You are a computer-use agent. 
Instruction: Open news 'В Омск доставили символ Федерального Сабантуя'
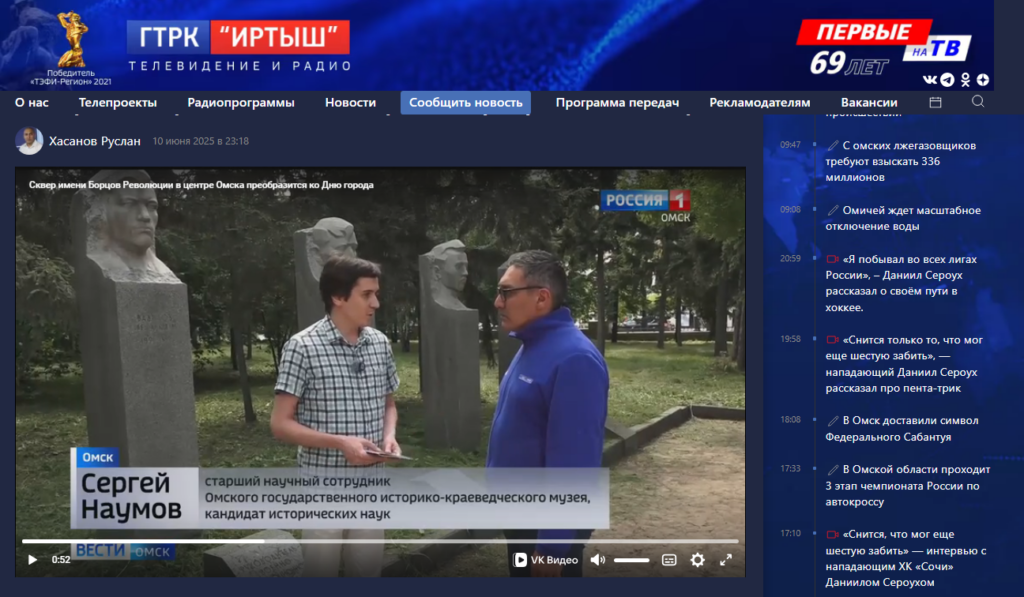pyautogui.click(x=902, y=428)
